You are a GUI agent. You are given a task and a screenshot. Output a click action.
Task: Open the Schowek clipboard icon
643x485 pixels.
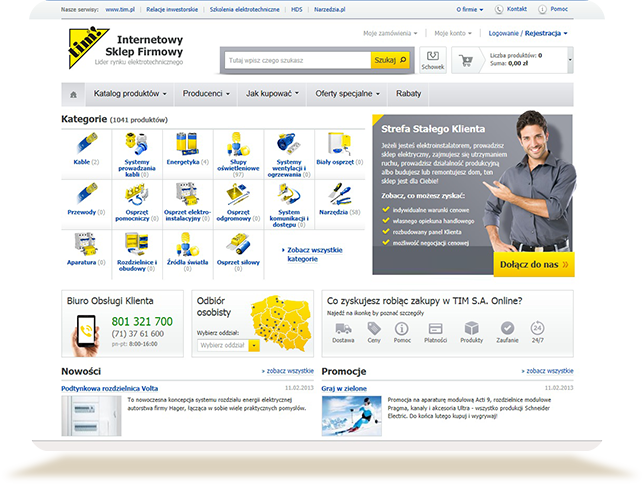pyautogui.click(x=431, y=60)
